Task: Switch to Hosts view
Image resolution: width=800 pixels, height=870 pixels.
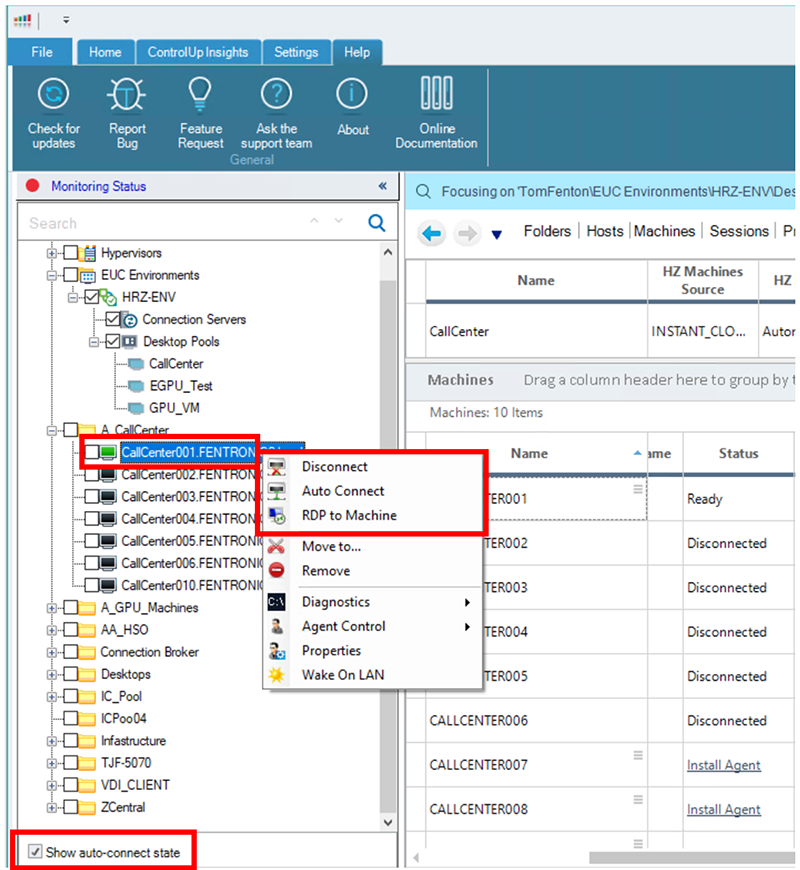Action: (605, 231)
